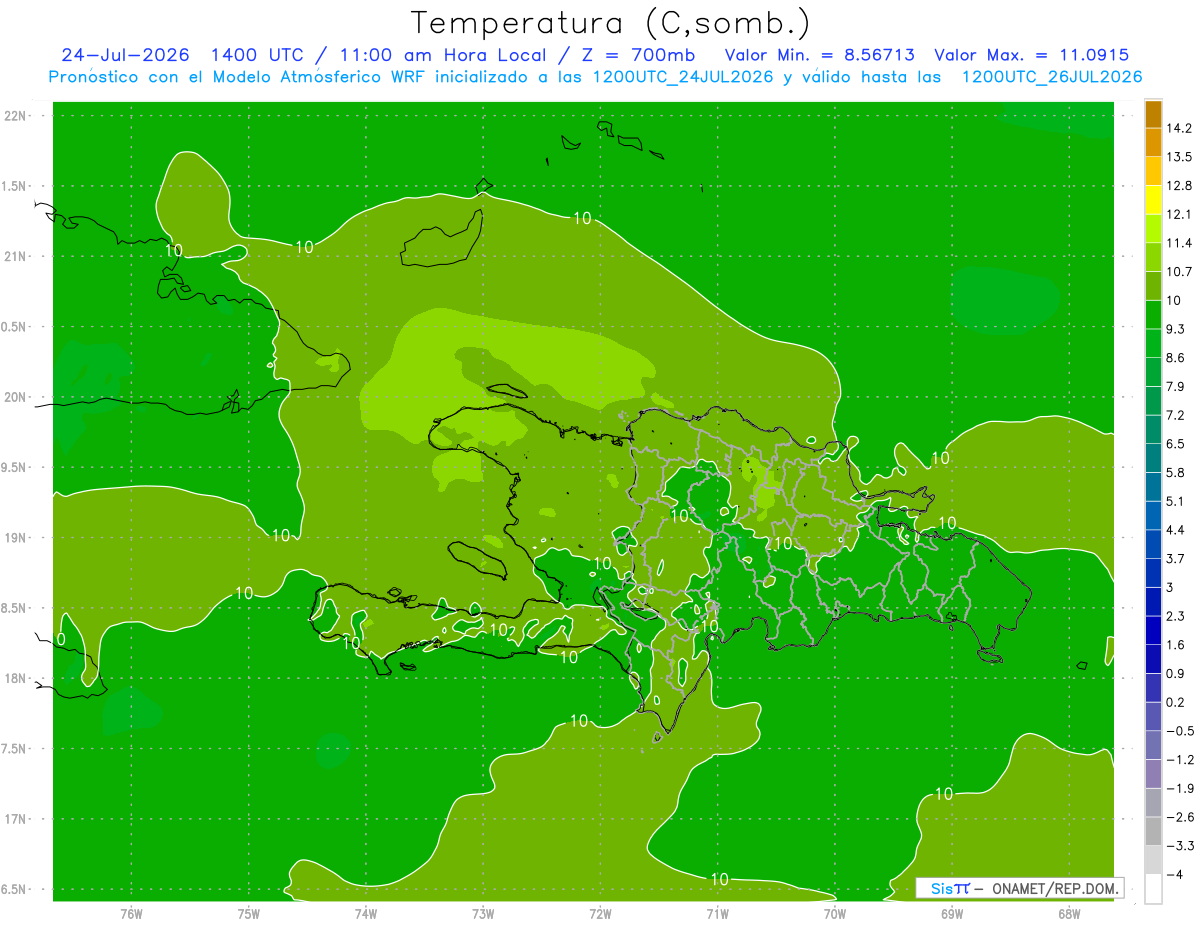Viewport: 1200px width, 927px height.
Task: Select the 'Z = 700mb' level text
Action: tap(636, 55)
